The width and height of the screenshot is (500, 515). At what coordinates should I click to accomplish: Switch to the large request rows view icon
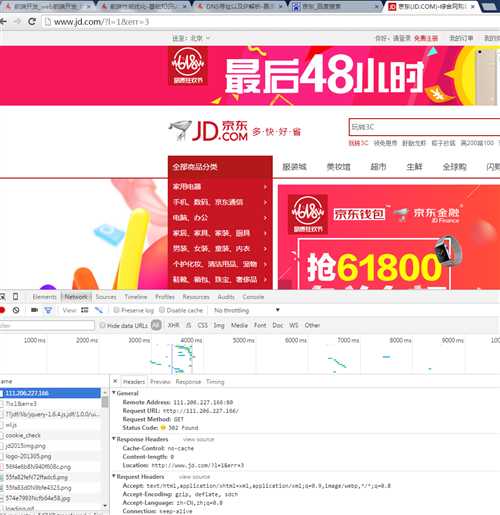[x=85, y=310]
